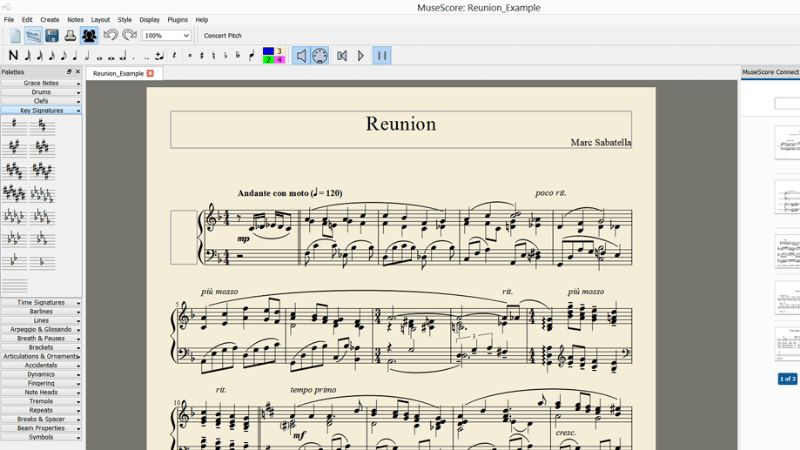Select the 64th note duration
This screenshot has height=450, width=800.
(x=28, y=56)
